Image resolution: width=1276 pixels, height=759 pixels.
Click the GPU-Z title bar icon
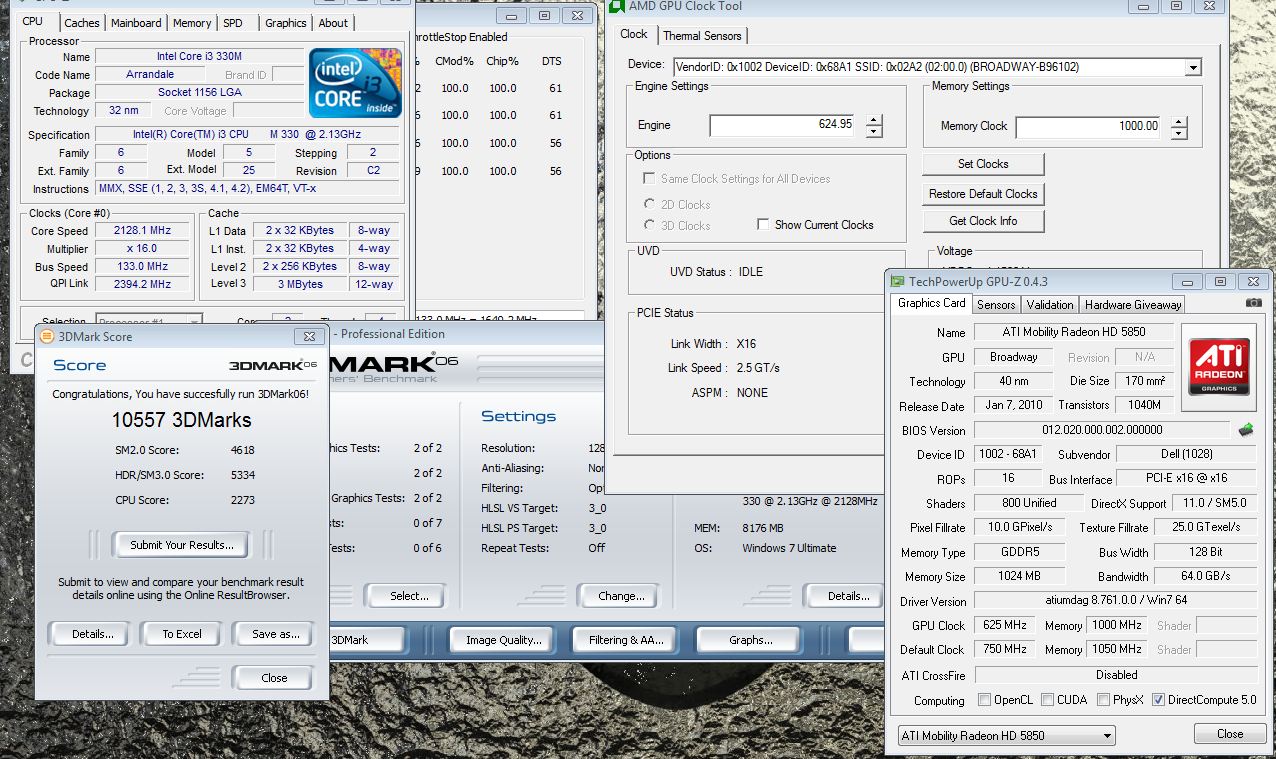pyautogui.click(x=897, y=282)
